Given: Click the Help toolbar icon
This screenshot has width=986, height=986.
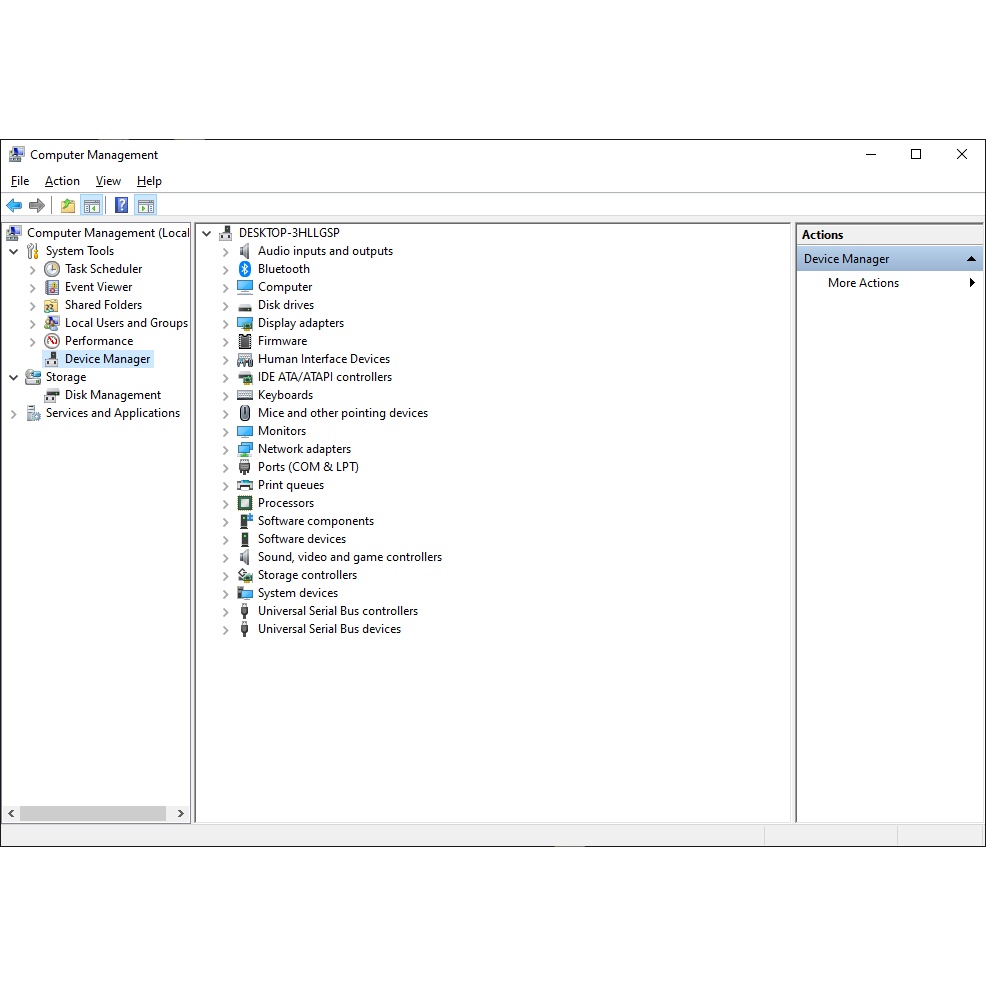Looking at the screenshot, I should (121, 206).
